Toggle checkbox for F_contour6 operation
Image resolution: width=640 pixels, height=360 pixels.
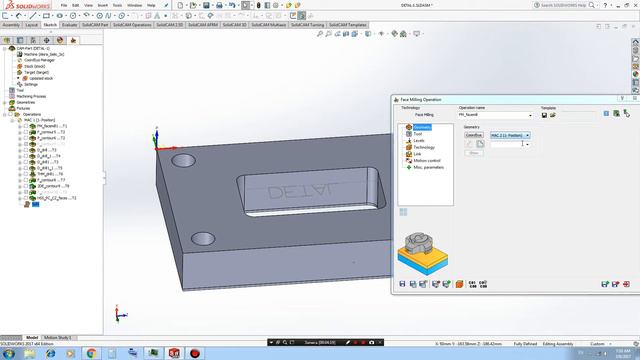(x=26, y=138)
